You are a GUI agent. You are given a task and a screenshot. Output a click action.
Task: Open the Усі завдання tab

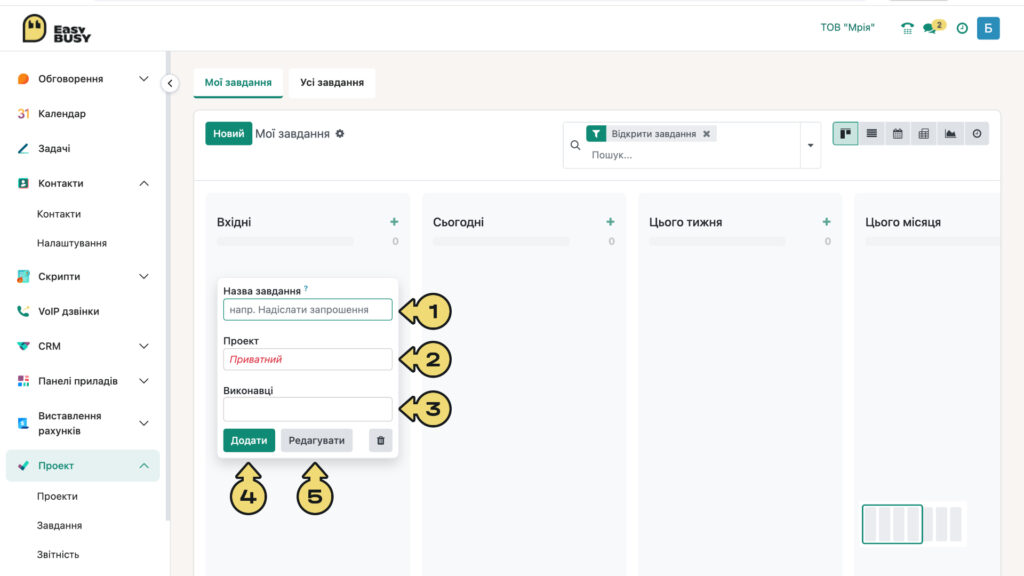click(x=332, y=82)
